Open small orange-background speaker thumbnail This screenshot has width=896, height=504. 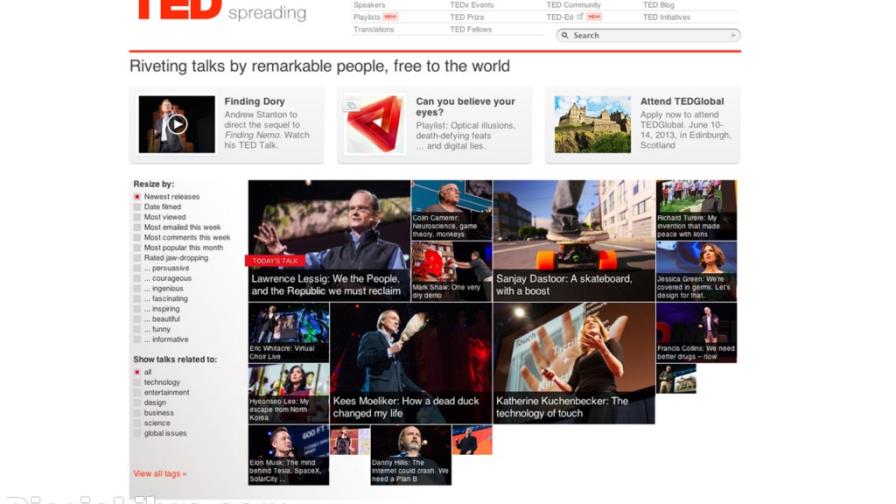pos(472,440)
